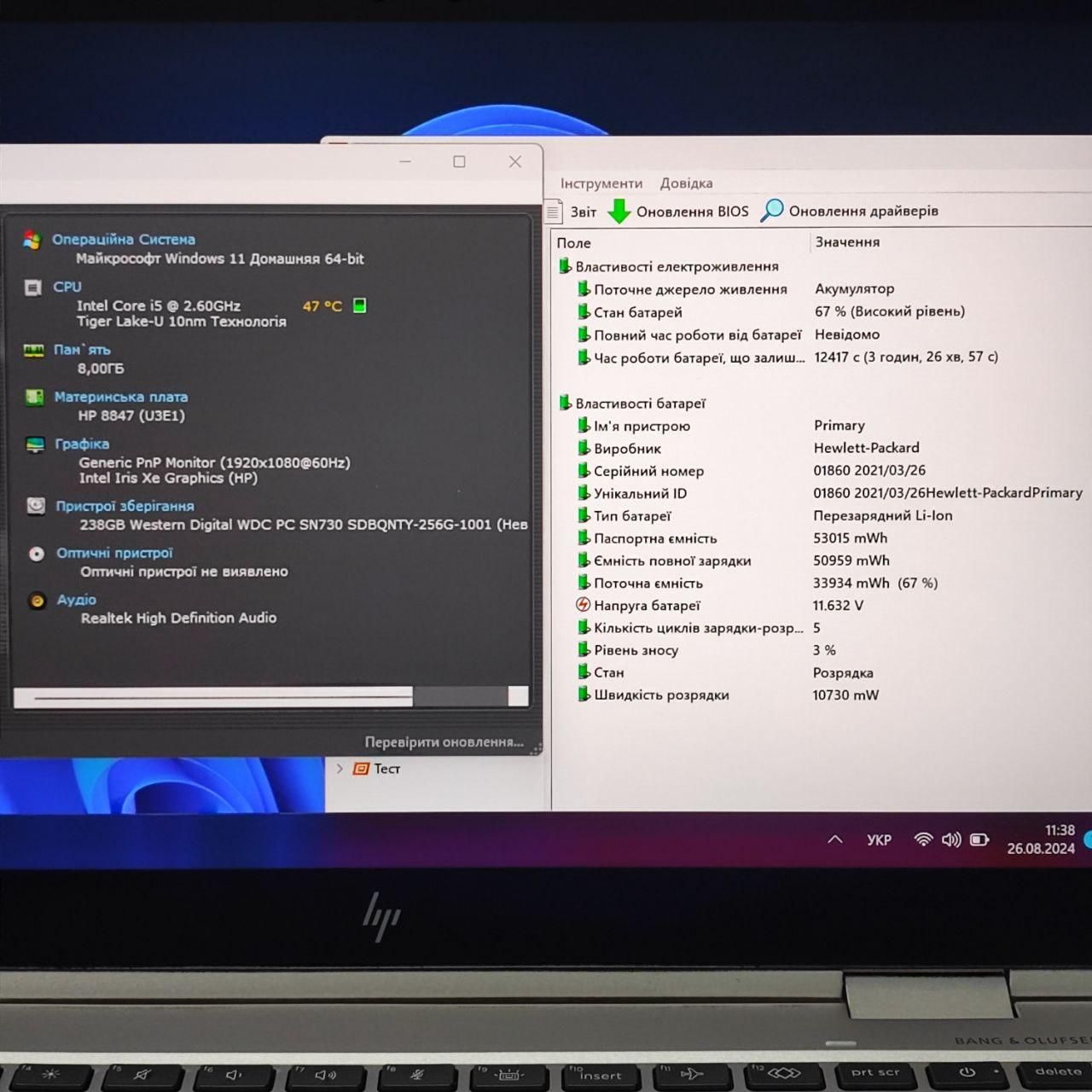Open the volume speaker tray icon
This screenshot has width=1092, height=1092.
click(951, 839)
